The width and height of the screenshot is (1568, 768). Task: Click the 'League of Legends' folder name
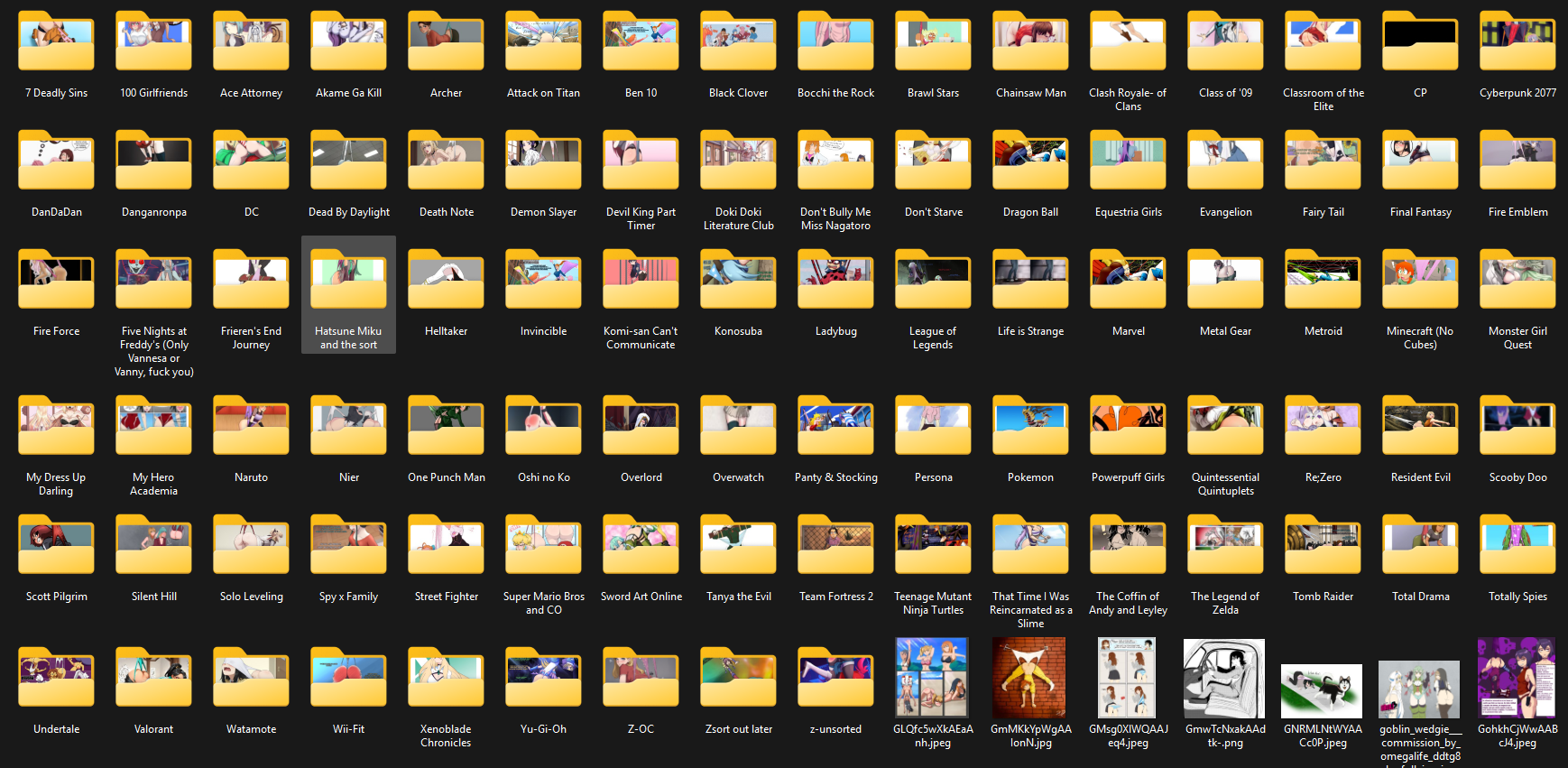pyautogui.click(x=933, y=338)
